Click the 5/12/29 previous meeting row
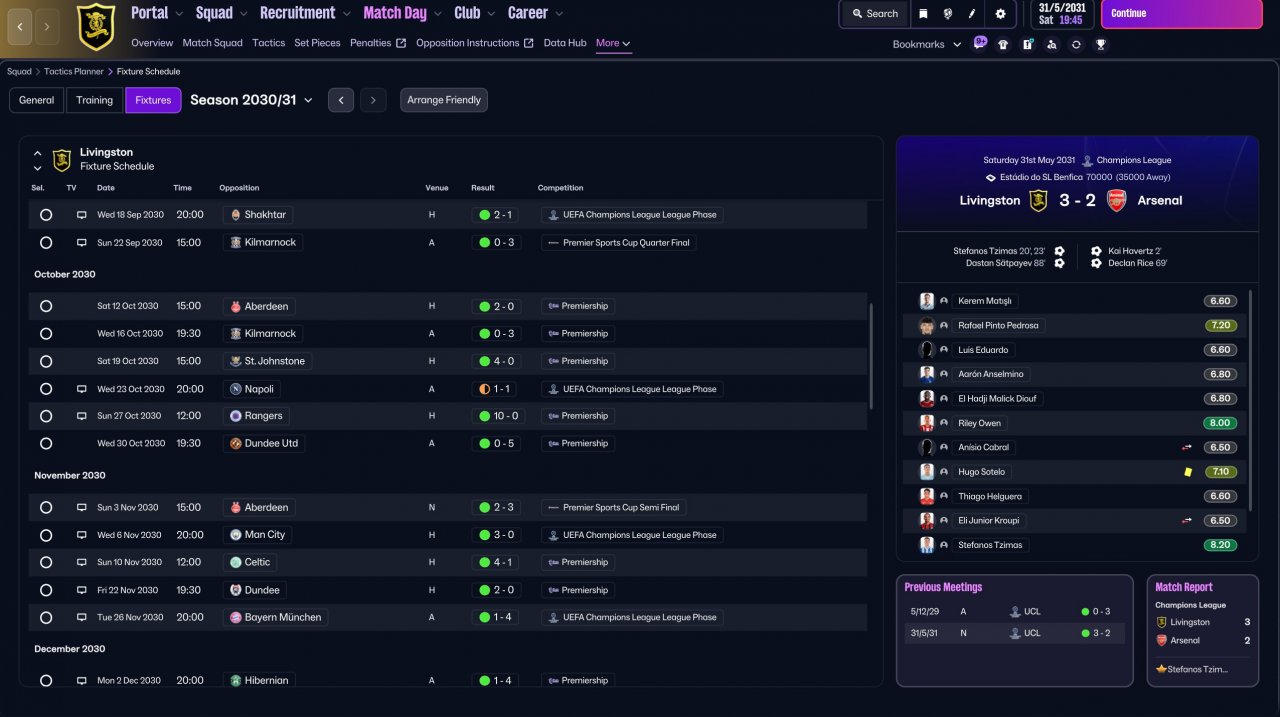The image size is (1280, 717). click(1014, 611)
